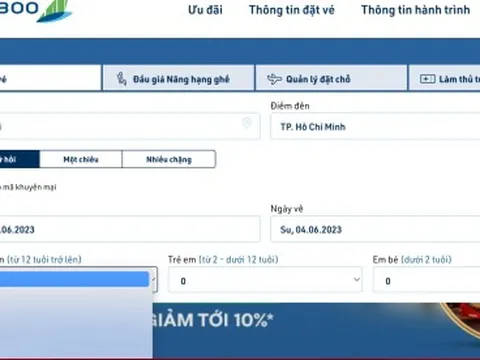Open the Ngày về date field

pyautogui.click(x=375, y=229)
